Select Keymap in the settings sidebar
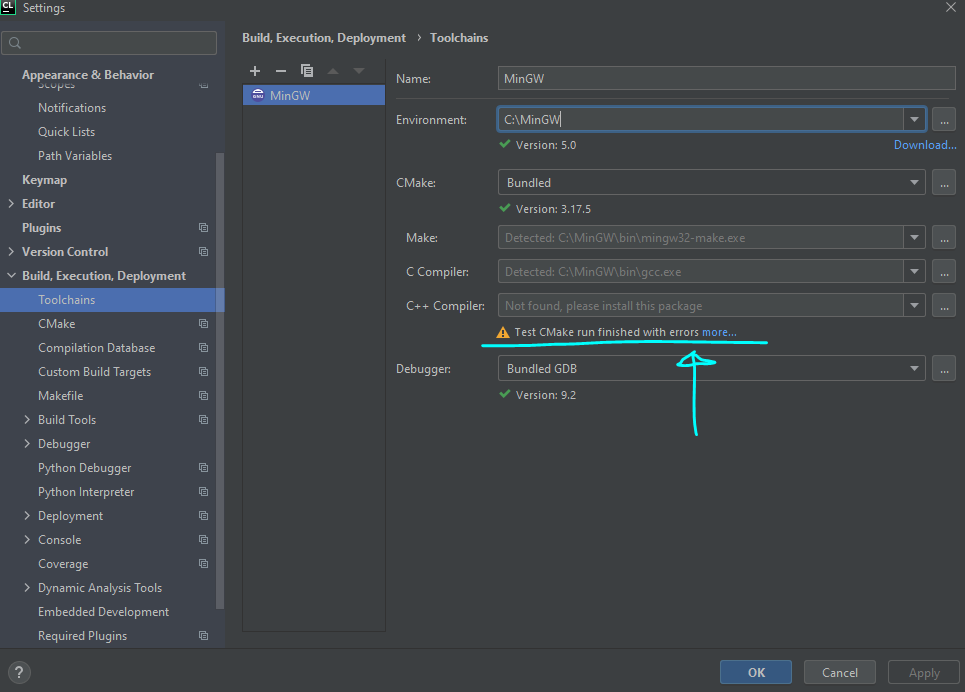Image resolution: width=965 pixels, height=692 pixels. [43, 179]
